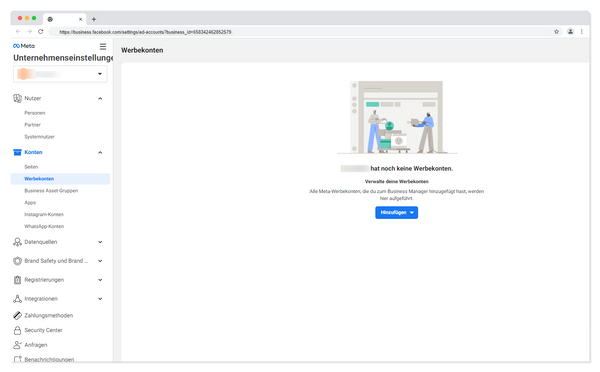Open Benachrichtigungen at the sidebar bottom
This screenshot has height=372, width=600.
tap(49, 359)
